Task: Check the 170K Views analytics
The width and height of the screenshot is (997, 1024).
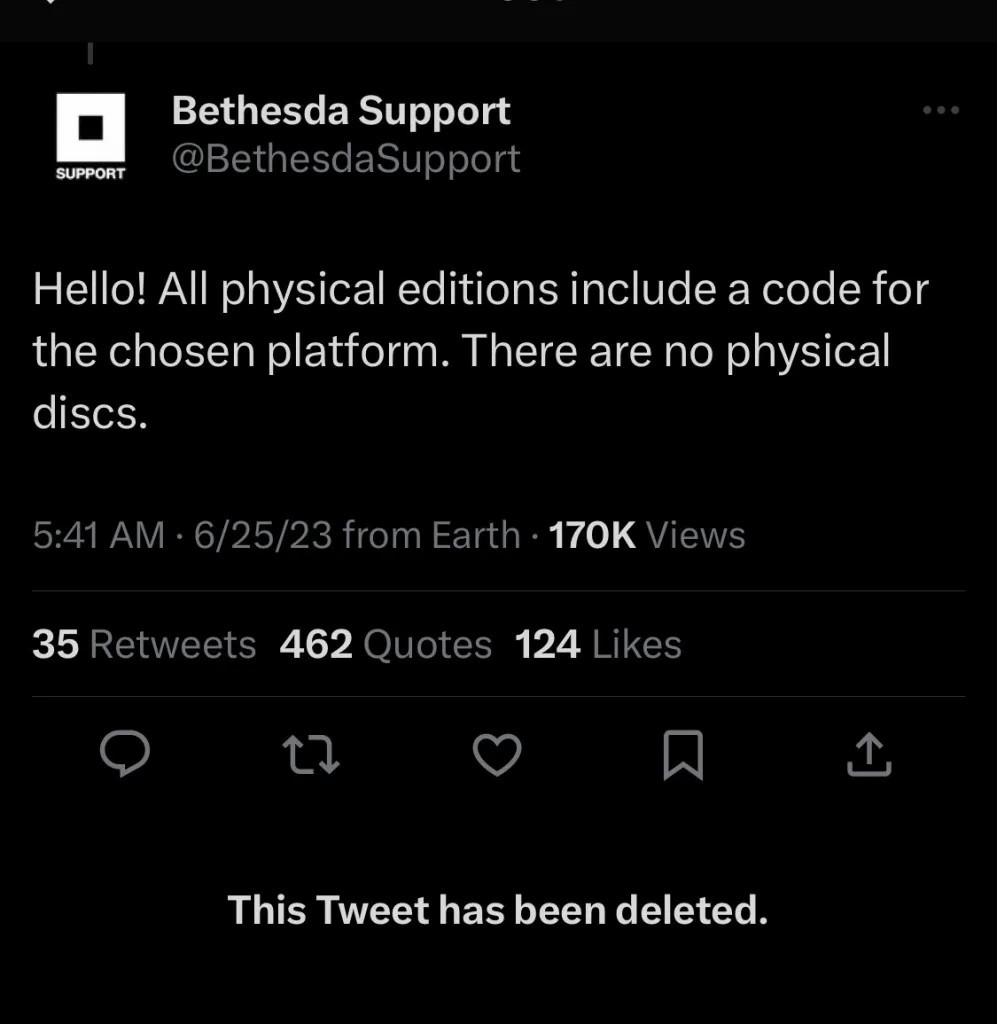Action: click(x=648, y=536)
